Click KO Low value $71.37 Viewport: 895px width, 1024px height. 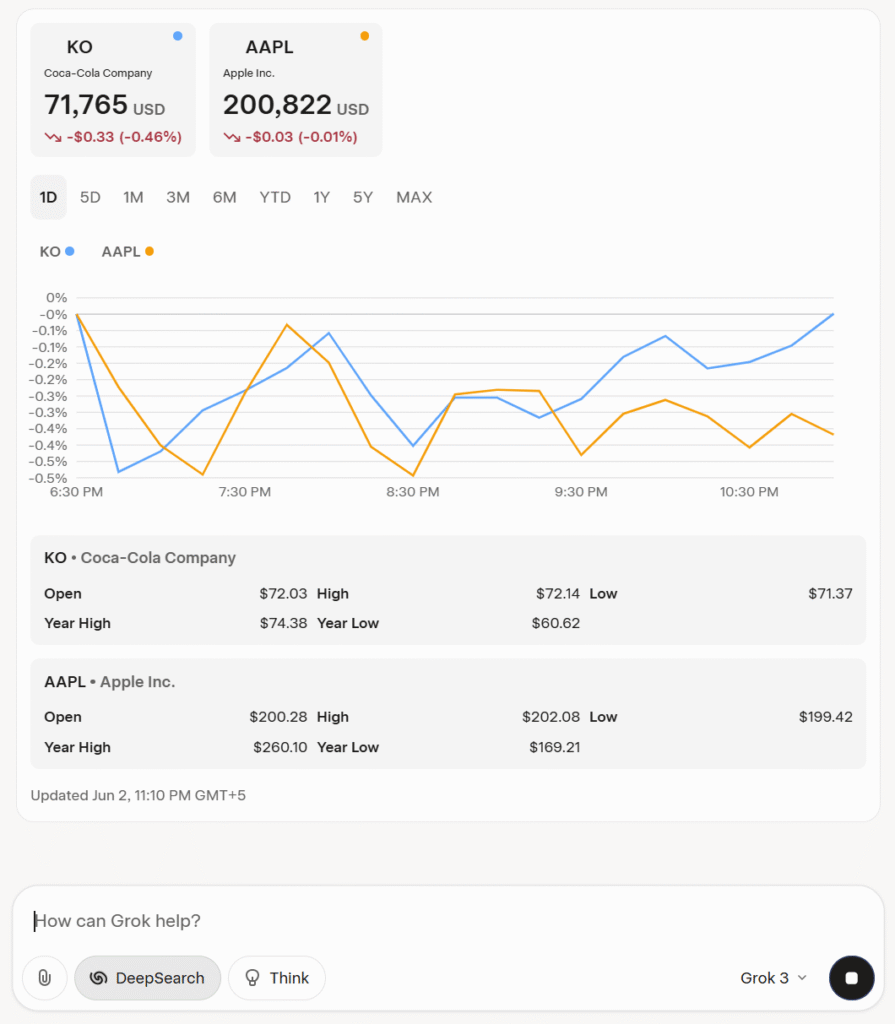click(830, 594)
